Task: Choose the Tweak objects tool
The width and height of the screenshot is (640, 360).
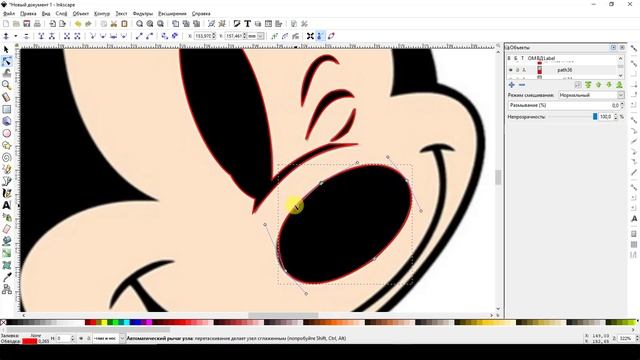Action: pyautogui.click(x=6, y=73)
